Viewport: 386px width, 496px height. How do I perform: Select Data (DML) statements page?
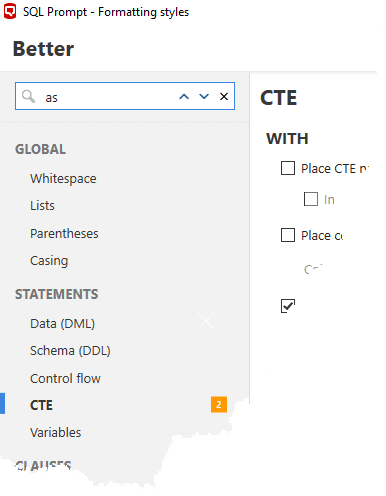[x=63, y=324]
